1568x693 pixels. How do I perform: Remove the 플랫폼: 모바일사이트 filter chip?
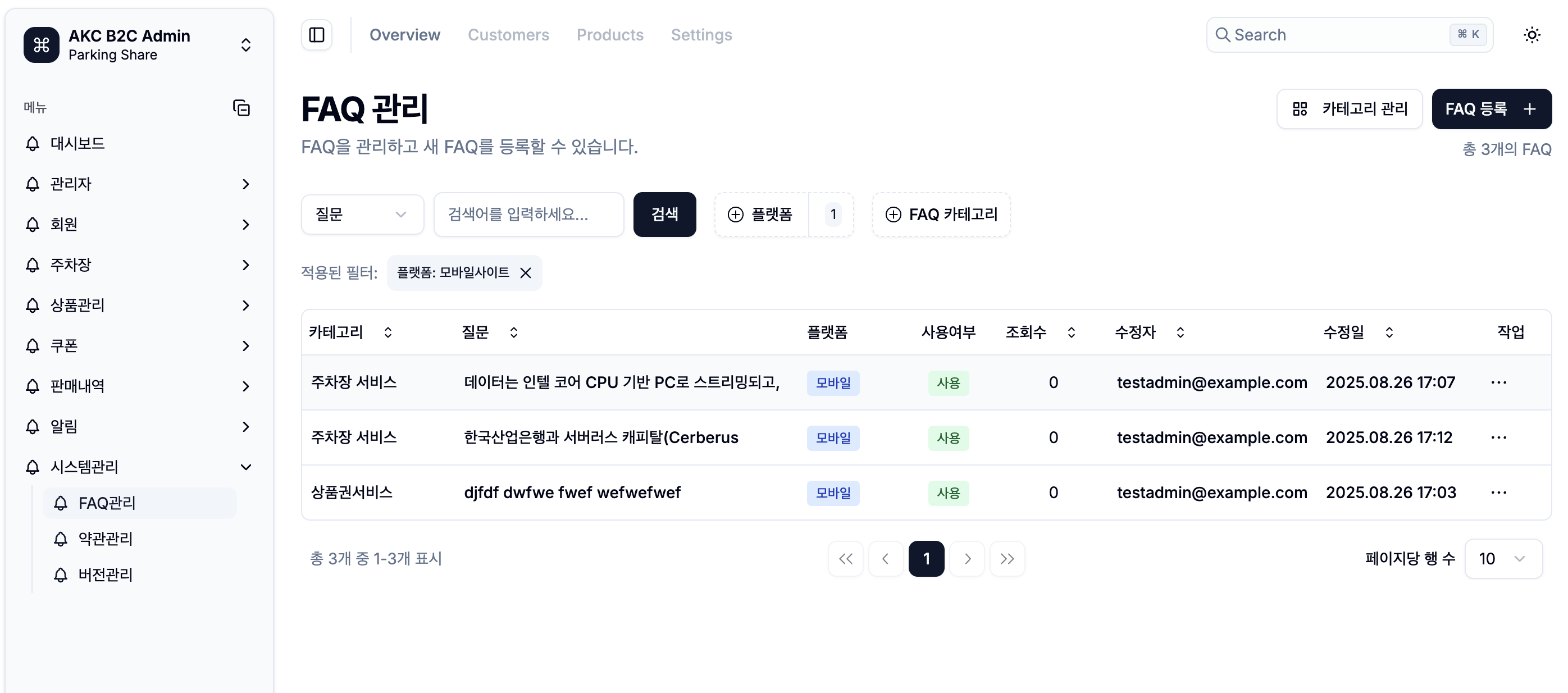pos(526,272)
